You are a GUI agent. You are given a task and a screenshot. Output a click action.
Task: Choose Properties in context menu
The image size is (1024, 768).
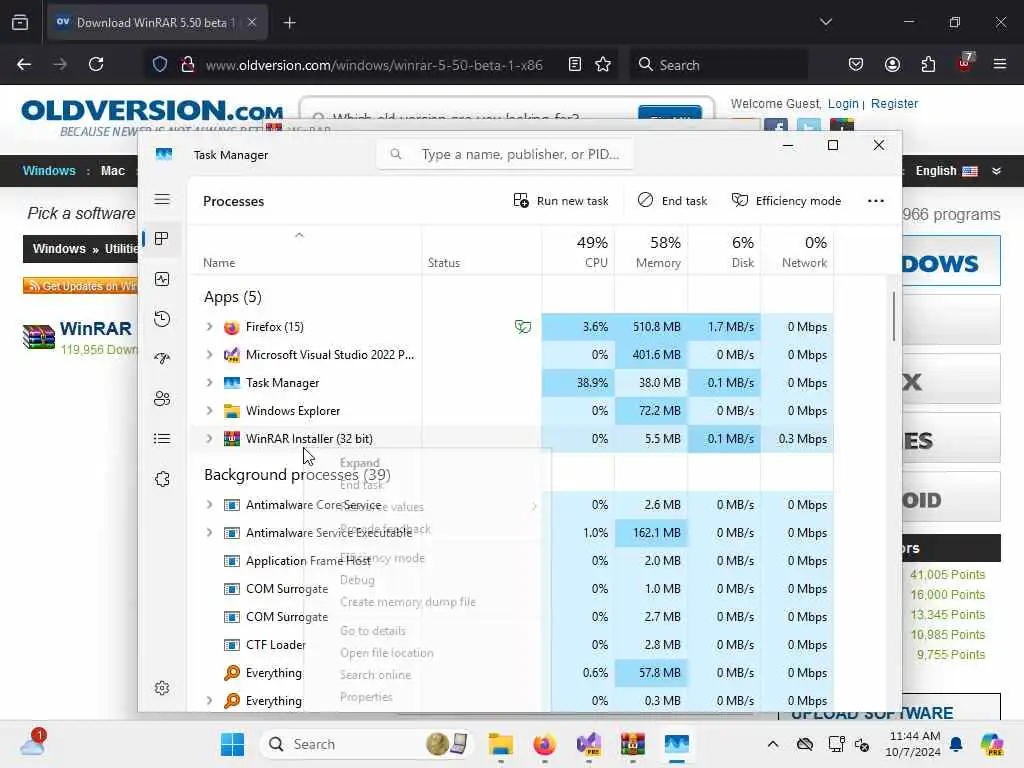366,697
